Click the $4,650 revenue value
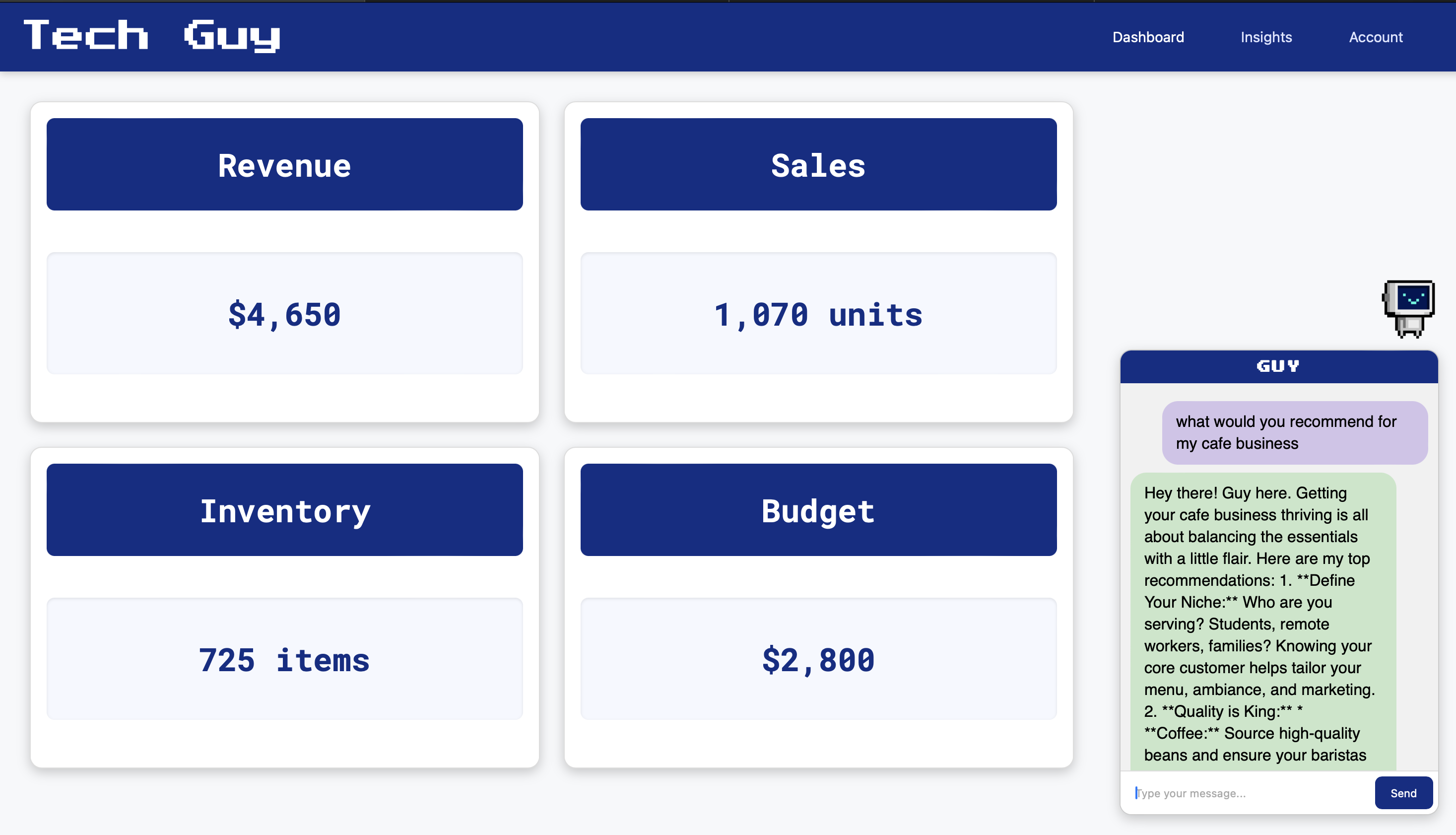Screen dimensions: 1456x835 point(284,314)
